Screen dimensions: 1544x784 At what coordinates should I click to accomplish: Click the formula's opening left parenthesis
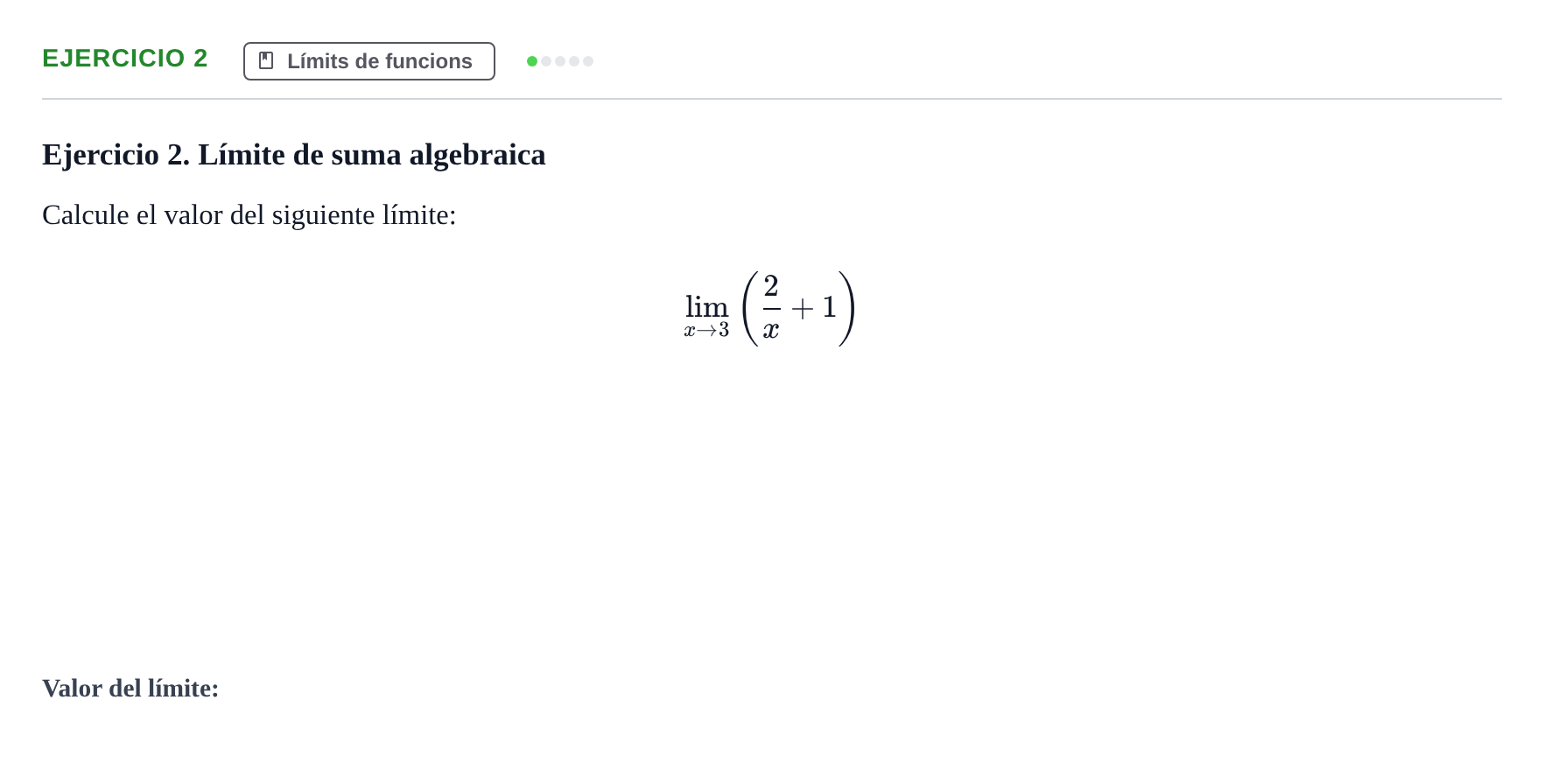(749, 308)
